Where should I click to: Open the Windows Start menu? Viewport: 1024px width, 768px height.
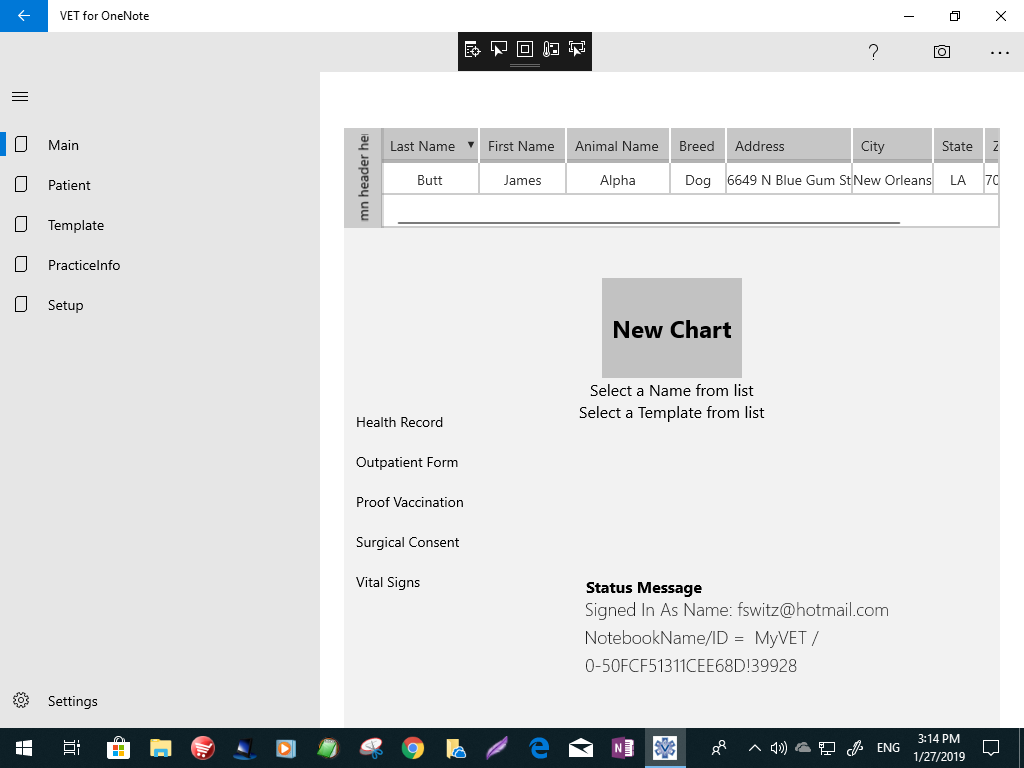point(24,748)
